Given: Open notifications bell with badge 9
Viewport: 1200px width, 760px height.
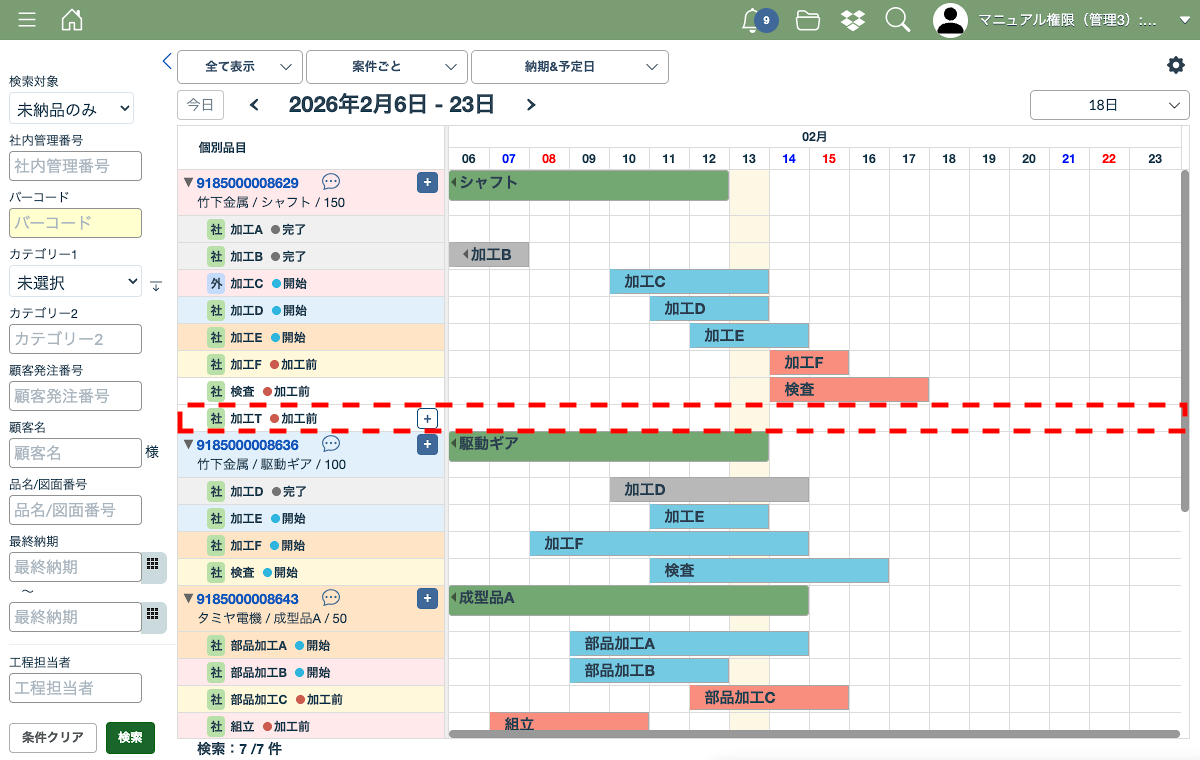Looking at the screenshot, I should tap(752, 20).
